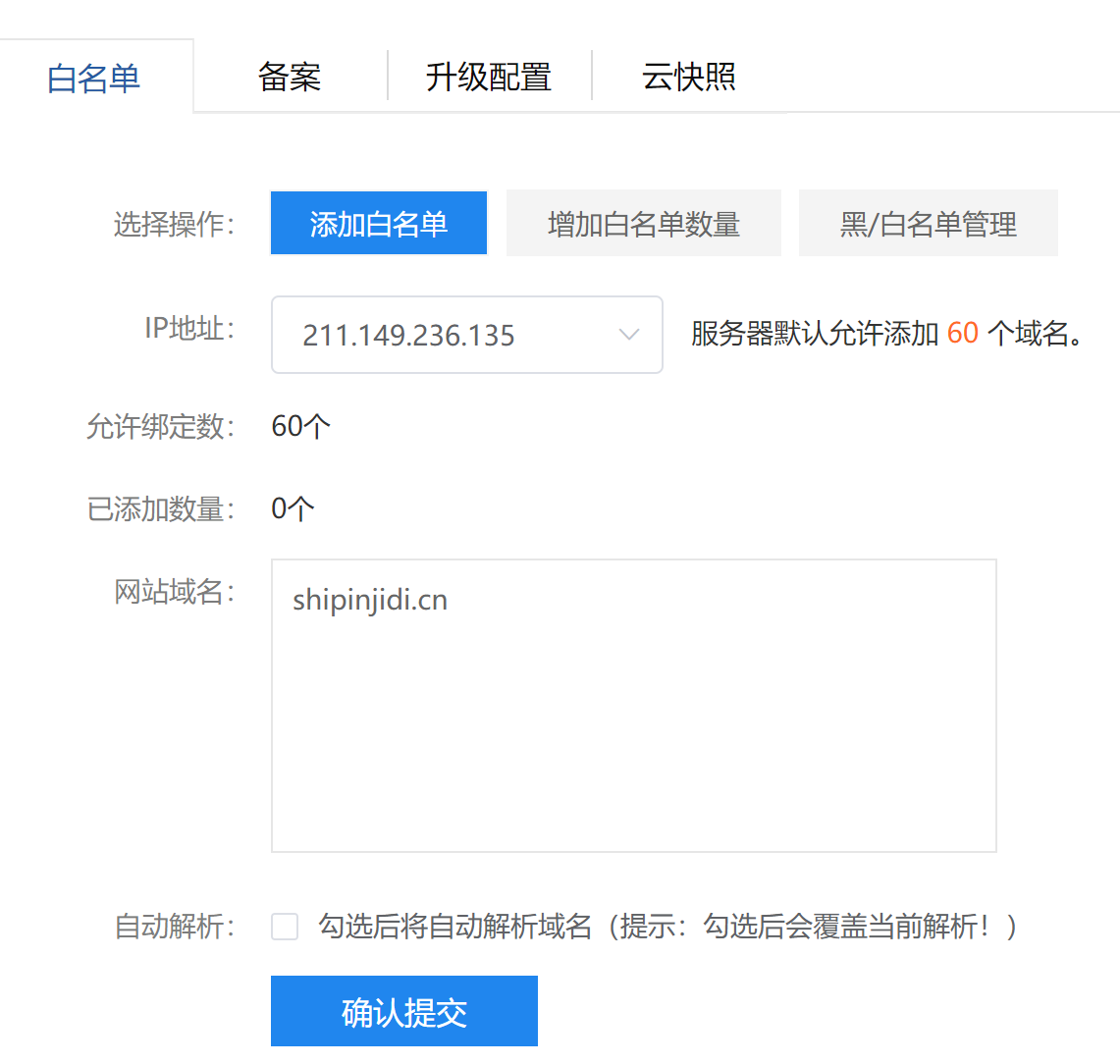Open the 备案 tab
This screenshot has height=1064, width=1120.
click(x=290, y=77)
